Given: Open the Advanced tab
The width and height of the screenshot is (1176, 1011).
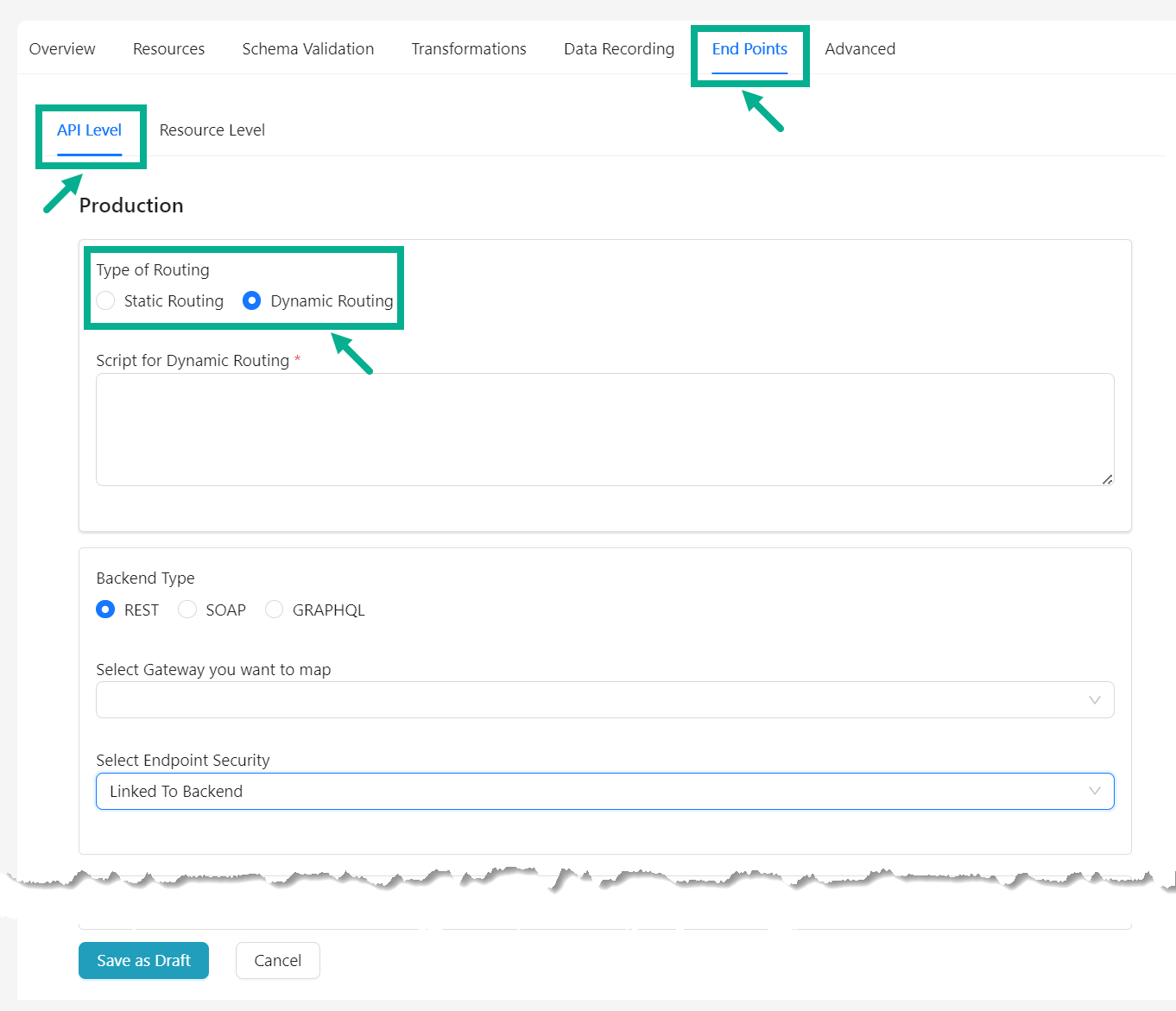Looking at the screenshot, I should (859, 49).
